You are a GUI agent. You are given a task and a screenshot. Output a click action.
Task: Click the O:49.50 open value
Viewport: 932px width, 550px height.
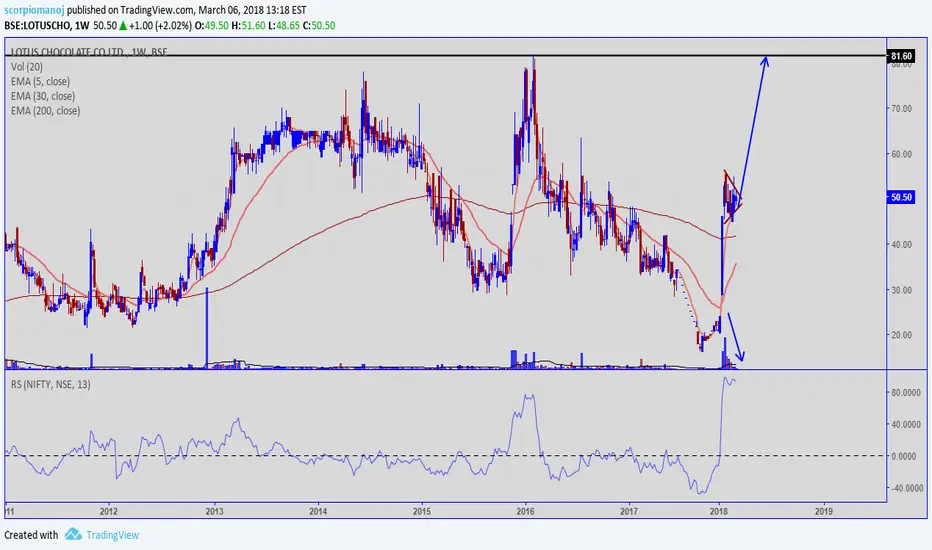tap(212, 26)
